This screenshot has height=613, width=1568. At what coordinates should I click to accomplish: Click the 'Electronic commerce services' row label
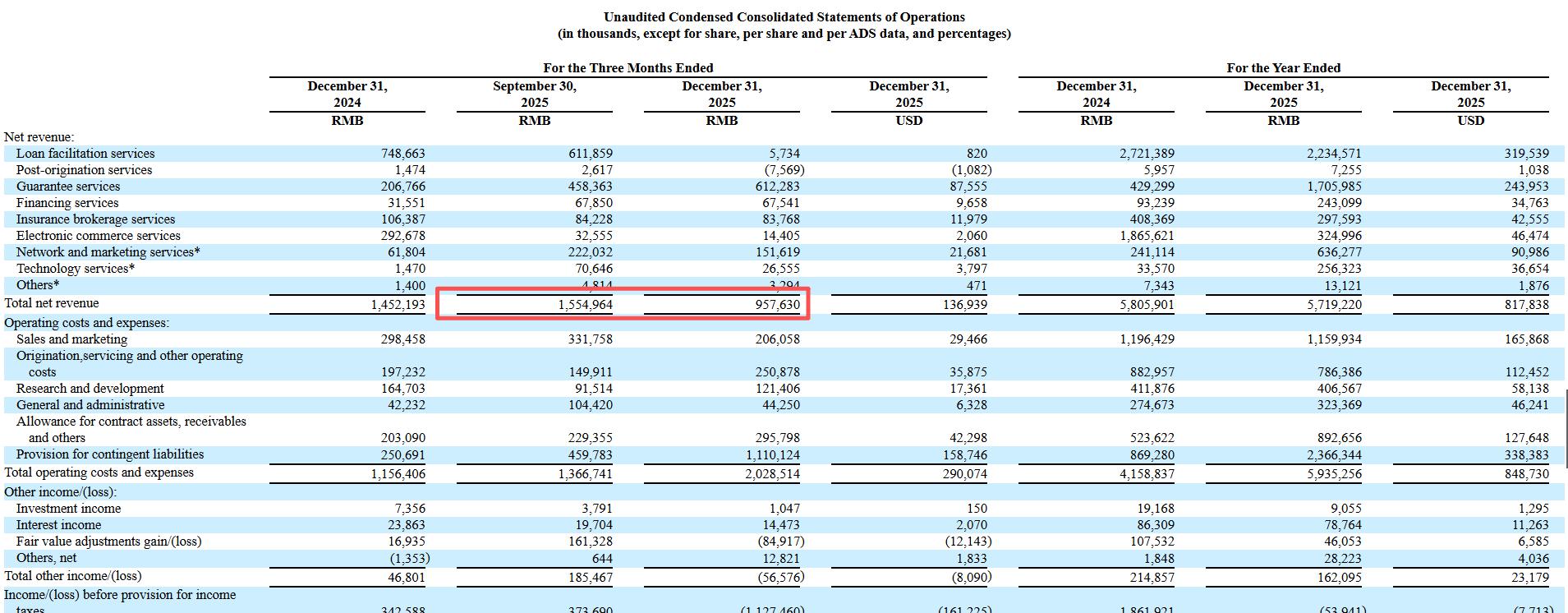click(98, 236)
